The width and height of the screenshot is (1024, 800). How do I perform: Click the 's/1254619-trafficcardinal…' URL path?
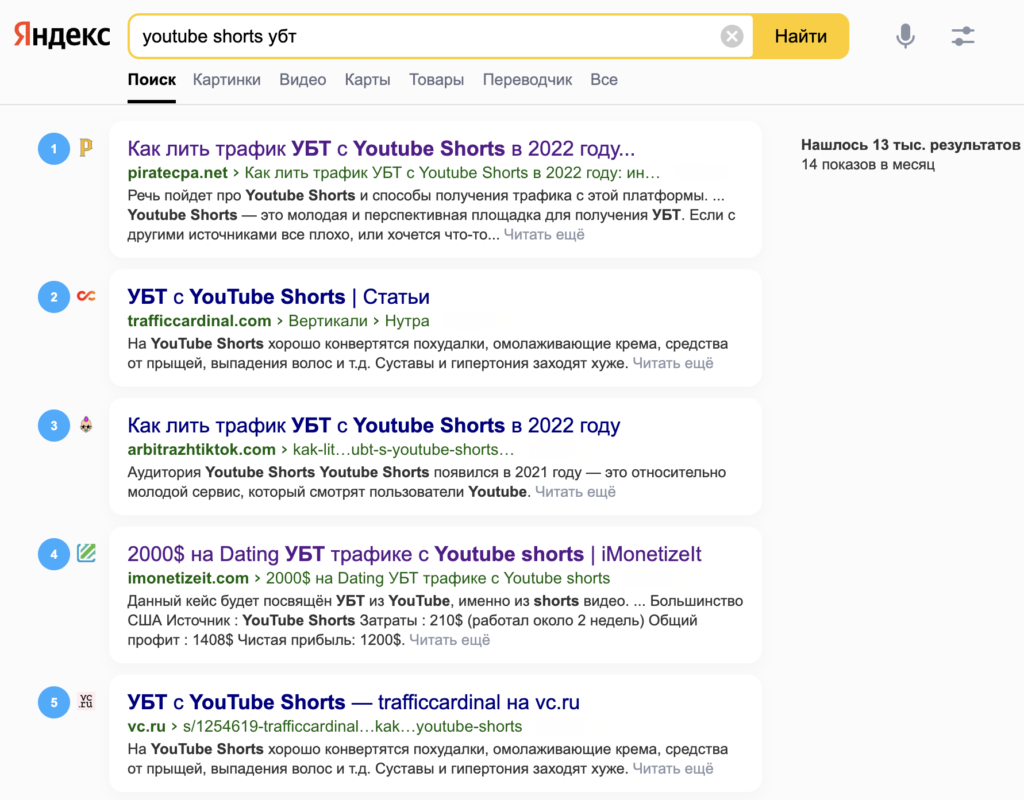pyautogui.click(x=352, y=727)
